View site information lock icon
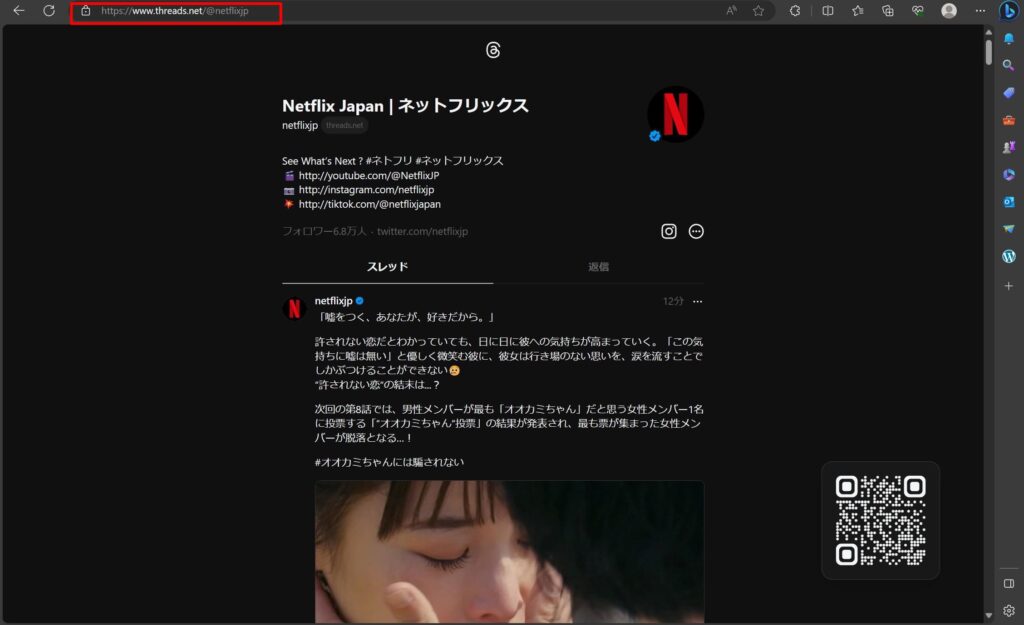Screen dimensions: 1024x625 point(86,10)
